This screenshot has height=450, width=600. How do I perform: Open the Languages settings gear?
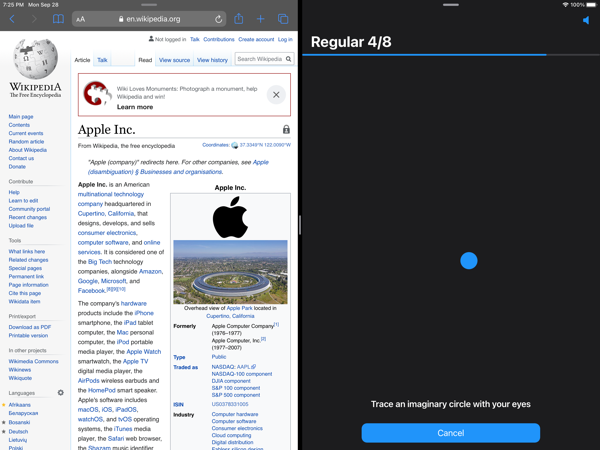click(x=60, y=393)
